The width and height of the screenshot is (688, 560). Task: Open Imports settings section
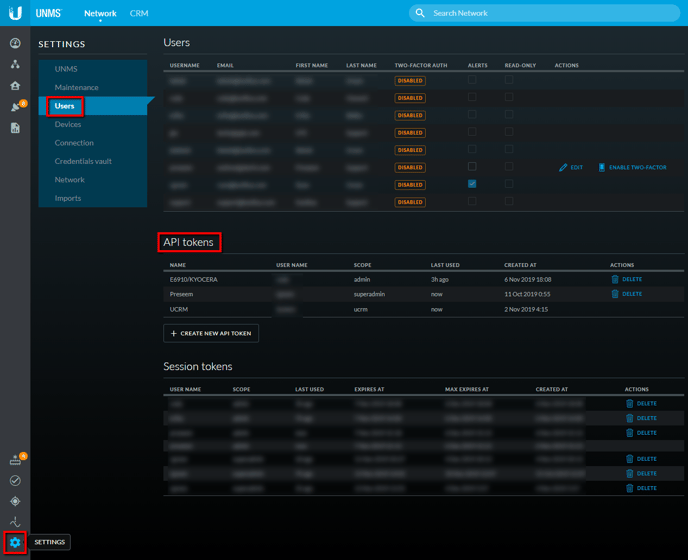click(93, 198)
